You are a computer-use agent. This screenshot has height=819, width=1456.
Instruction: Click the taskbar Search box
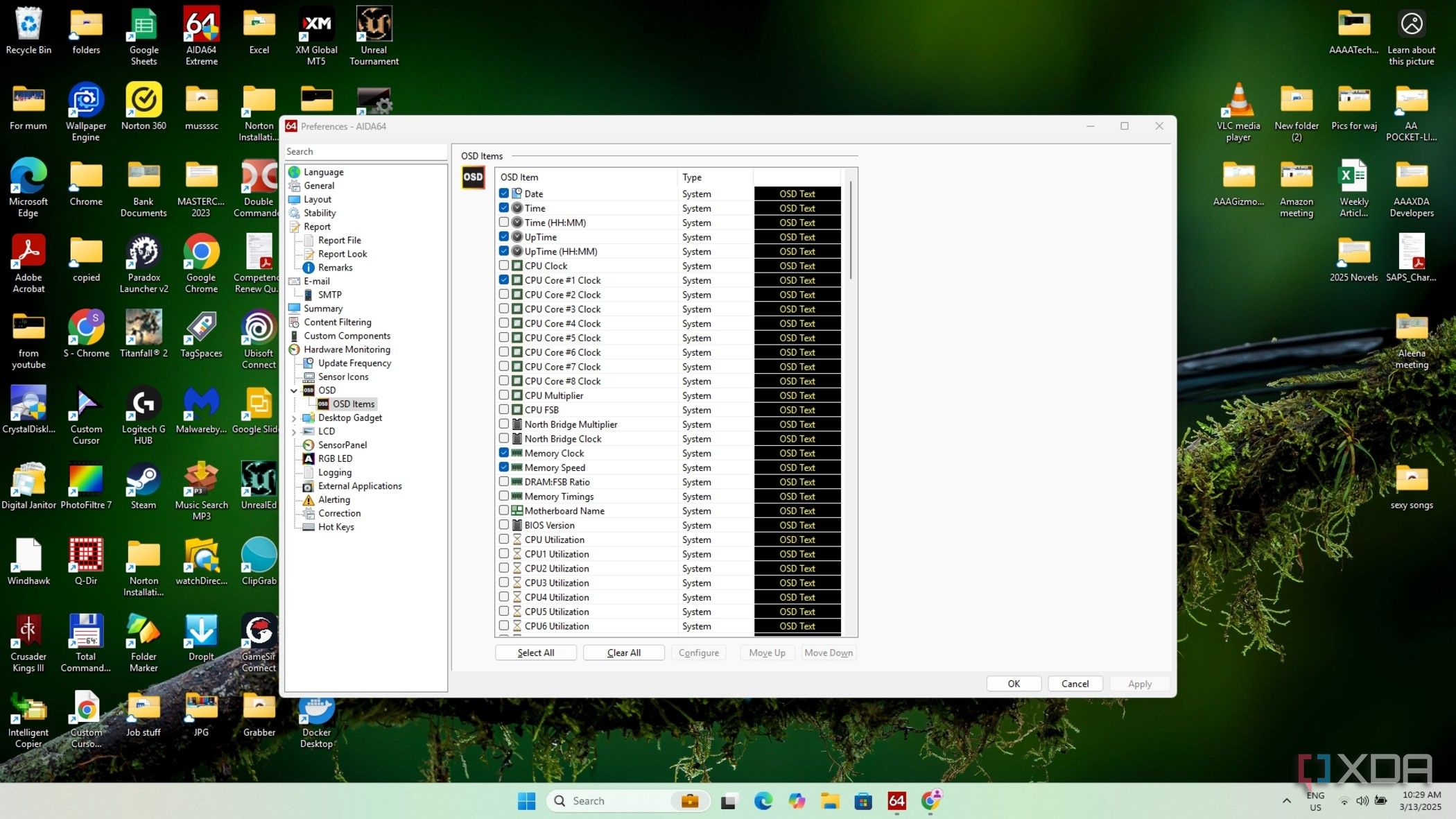point(627,801)
